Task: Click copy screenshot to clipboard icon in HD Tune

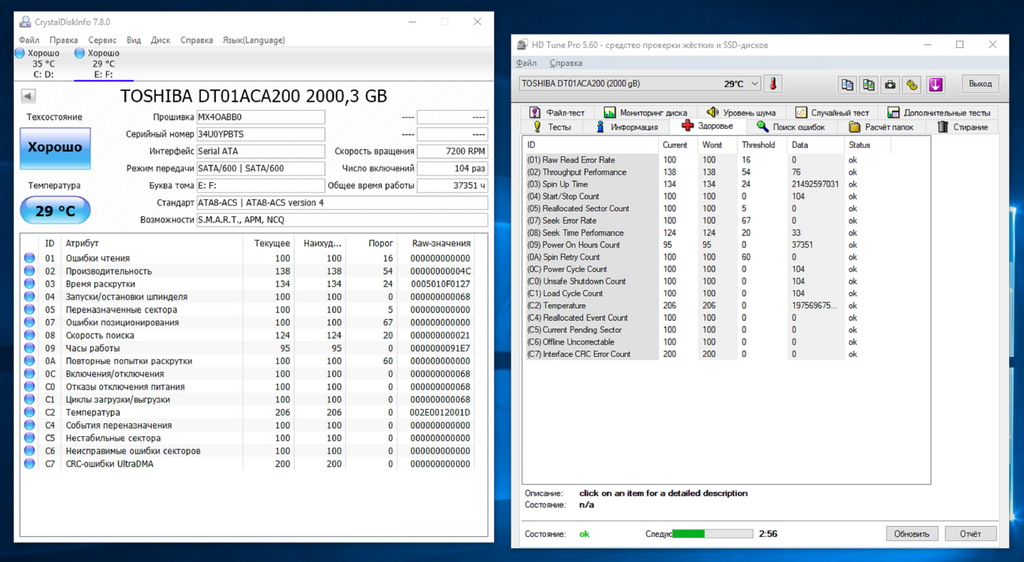Action: 869,84
